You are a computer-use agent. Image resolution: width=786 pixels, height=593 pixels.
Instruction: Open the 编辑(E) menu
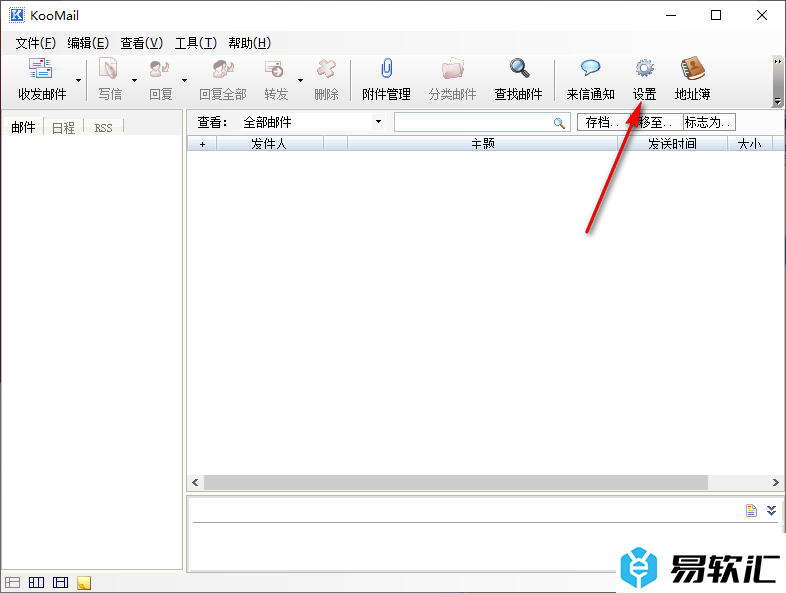[x=88, y=43]
